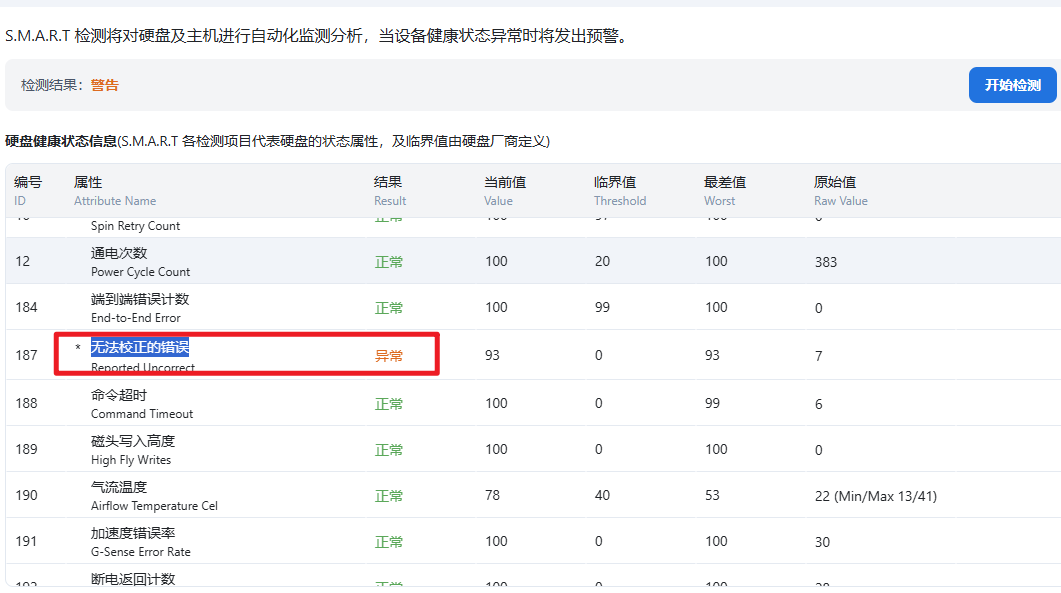1061x593 pixels.
Task: Click the 警告 detection result text
Action: [105, 85]
